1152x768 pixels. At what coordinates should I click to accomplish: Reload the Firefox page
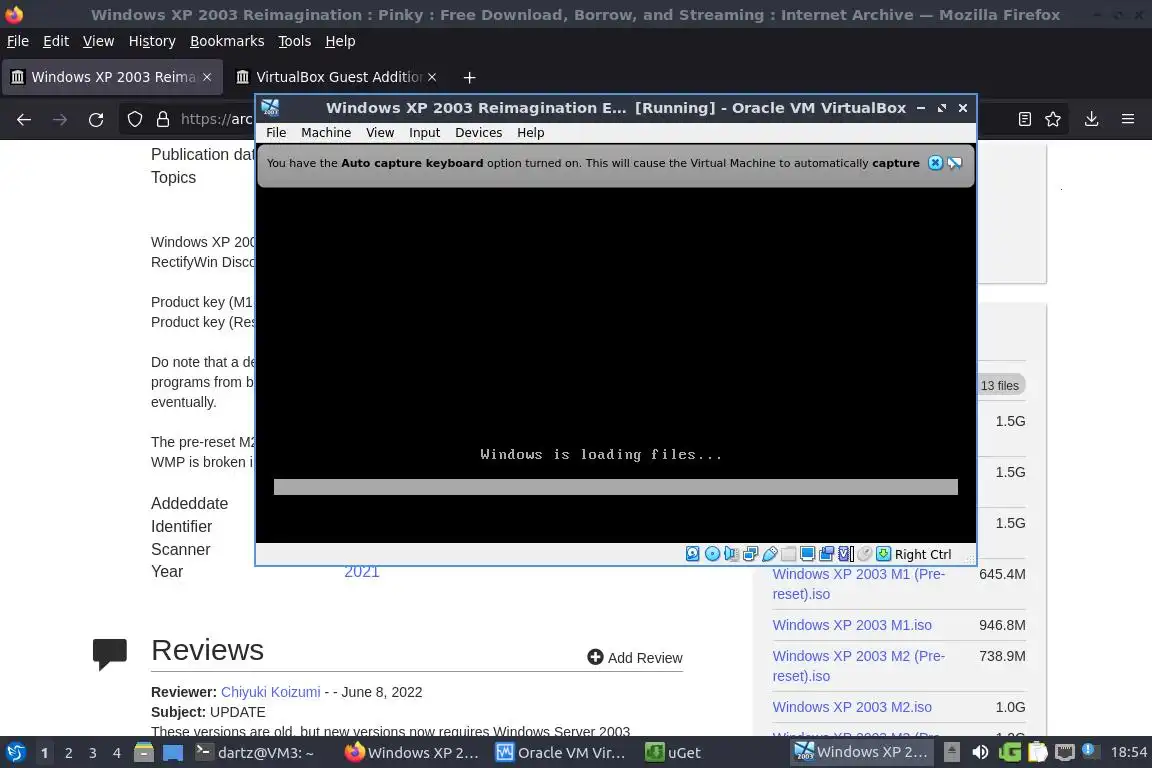click(96, 120)
